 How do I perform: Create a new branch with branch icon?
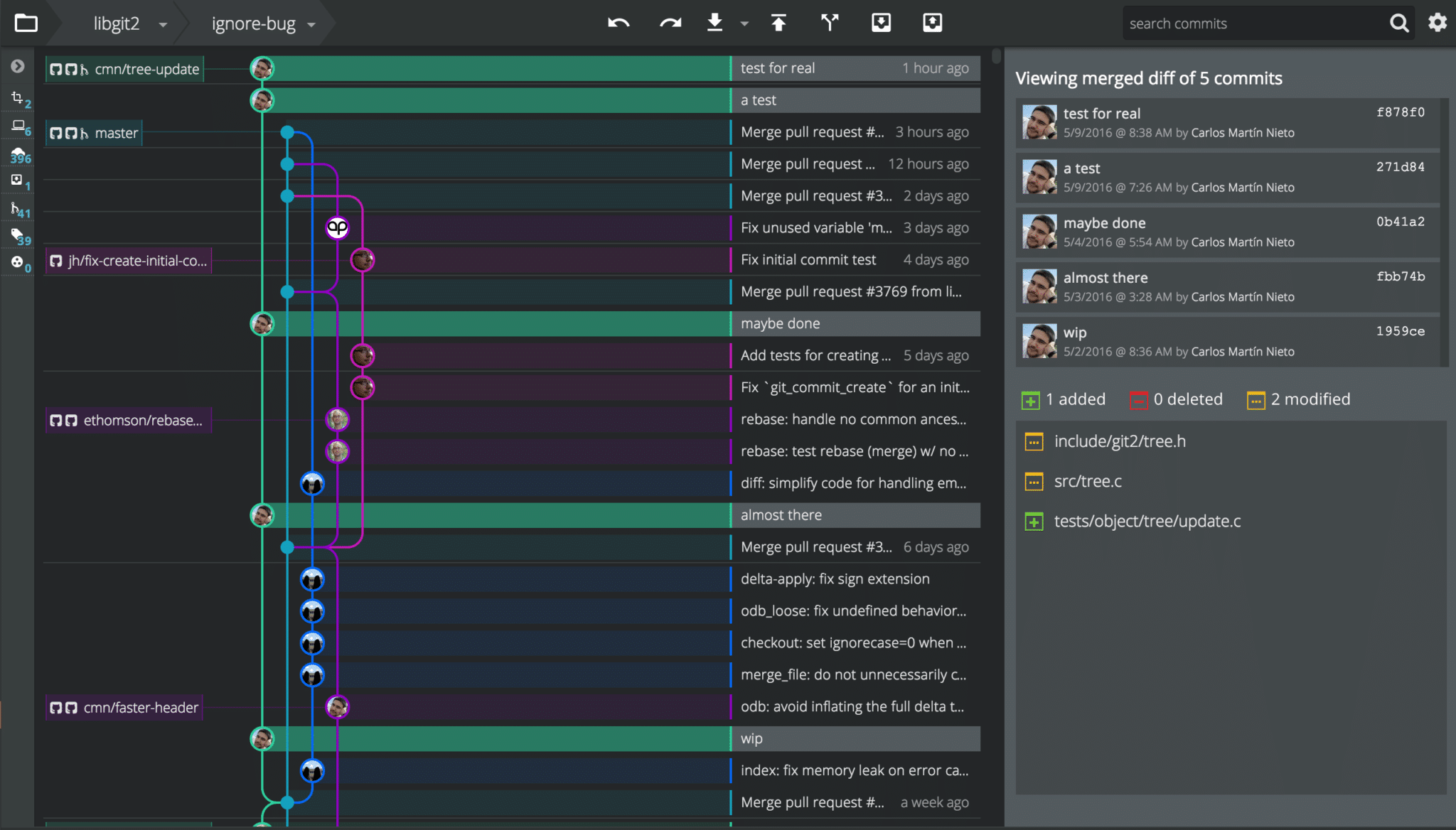[x=830, y=23]
